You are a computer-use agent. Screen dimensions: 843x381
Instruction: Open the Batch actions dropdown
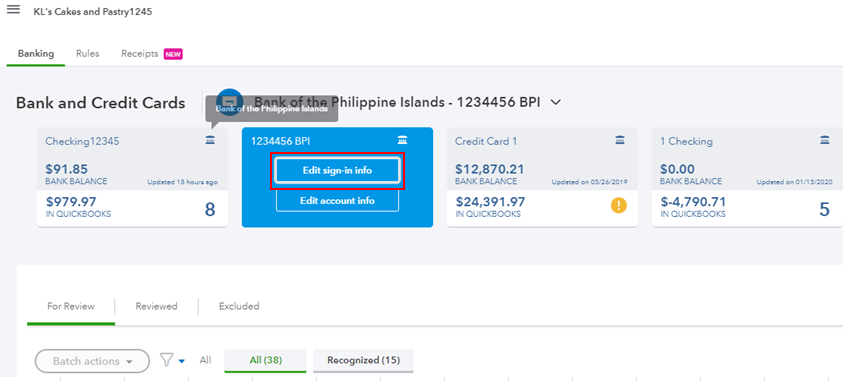92,361
